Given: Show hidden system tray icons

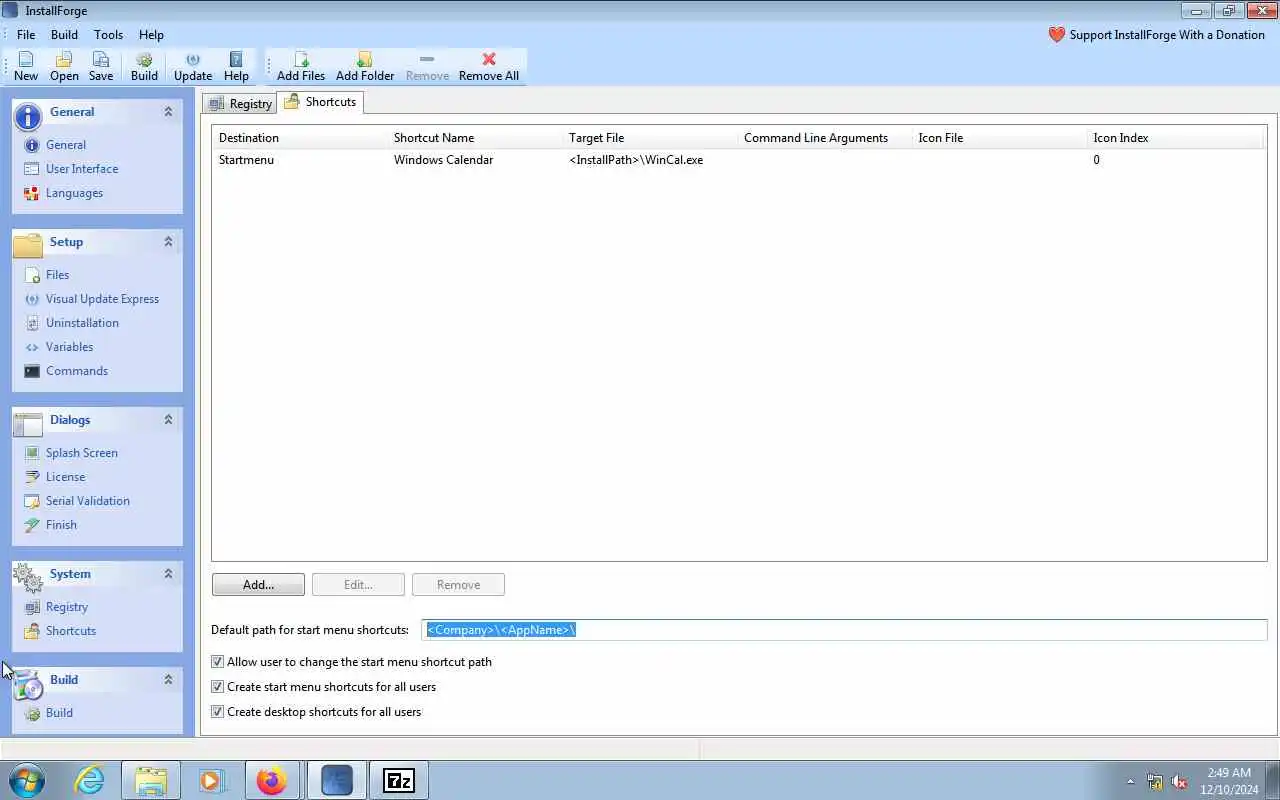Looking at the screenshot, I should tap(1130, 782).
